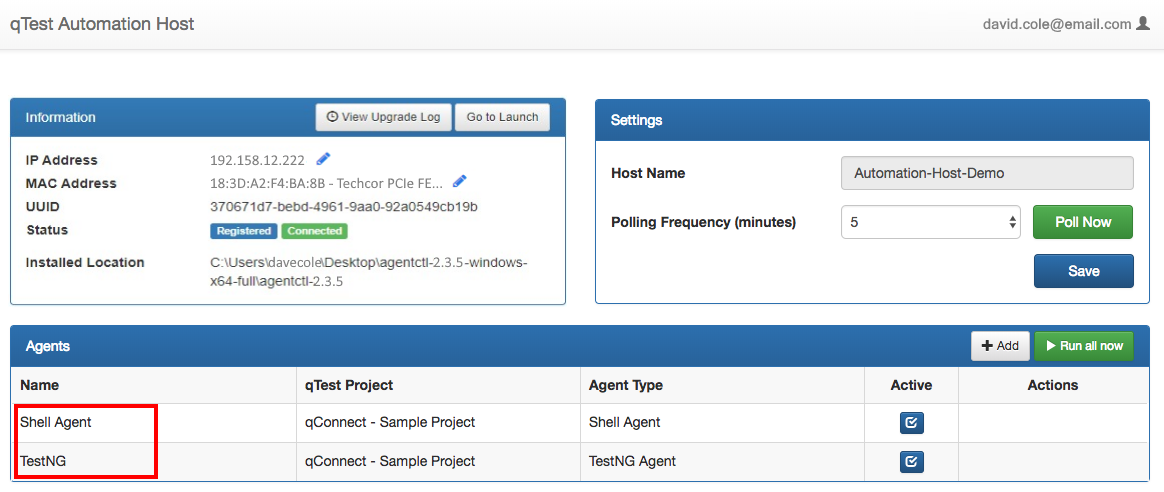This screenshot has width=1164, height=492.
Task: Click the Connected status badge
Action: click(x=314, y=231)
